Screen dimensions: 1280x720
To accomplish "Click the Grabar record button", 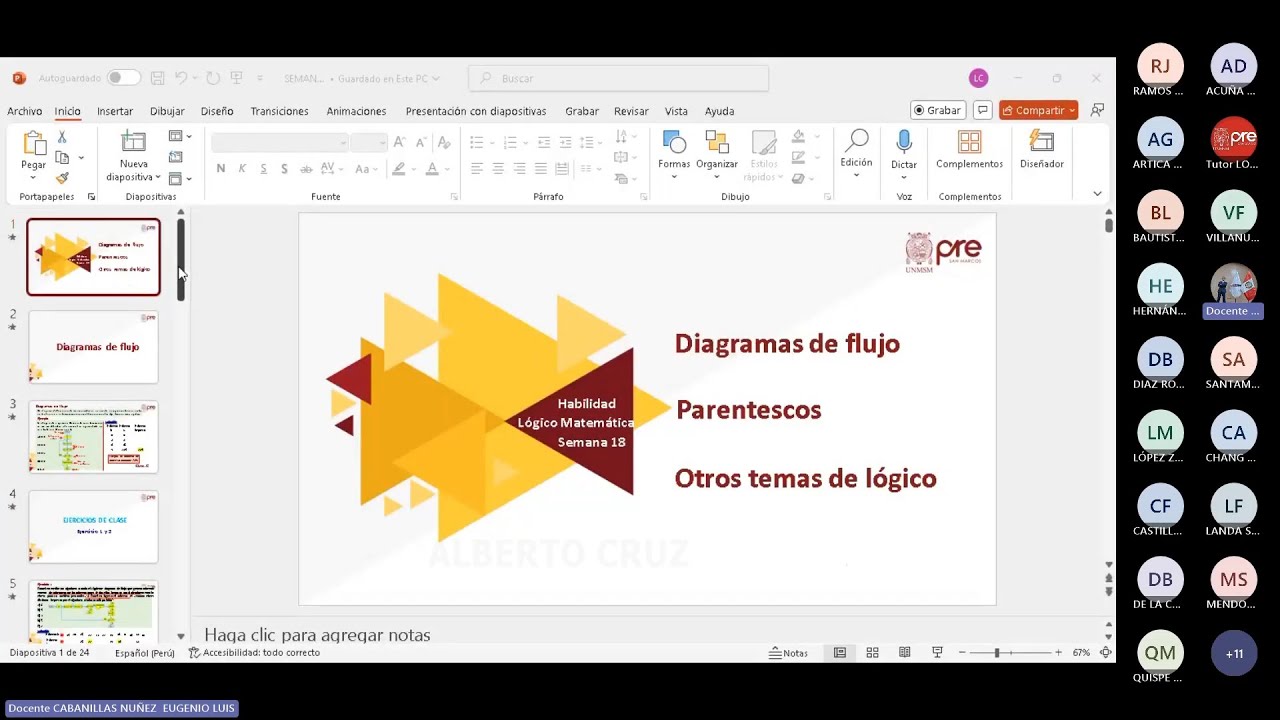I will pos(937,110).
